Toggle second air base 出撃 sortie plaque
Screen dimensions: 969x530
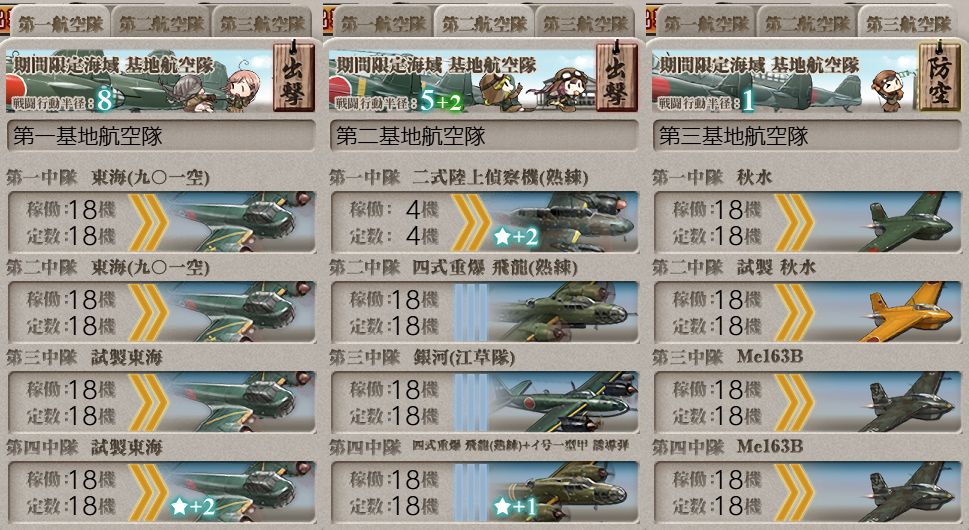point(617,75)
